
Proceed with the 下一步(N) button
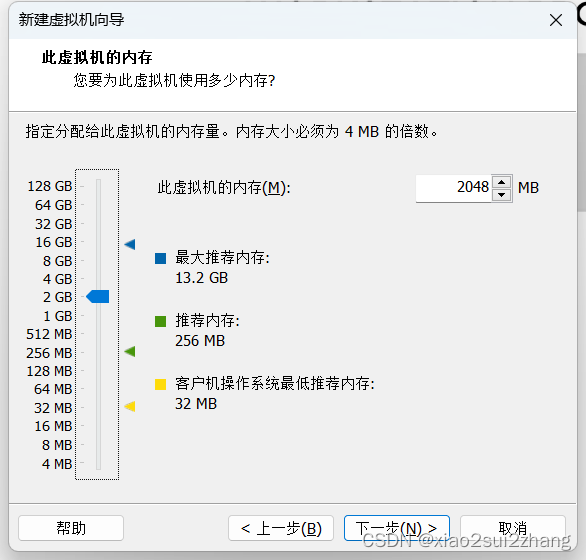pos(397,528)
